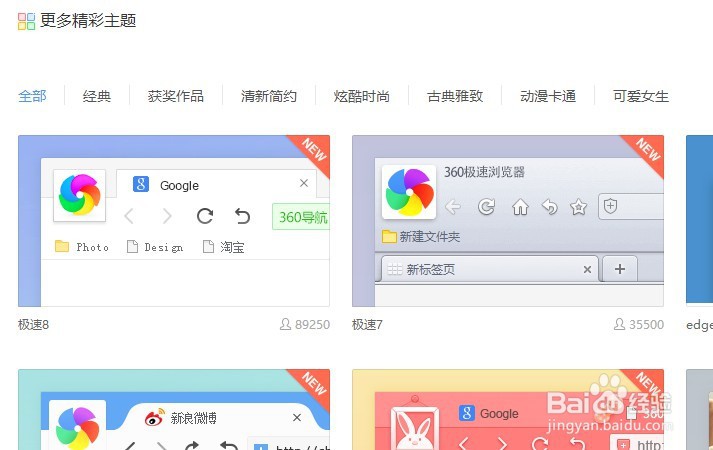This screenshot has width=713, height=450.
Task: Select the 动漫卡通 category
Action: (x=548, y=96)
